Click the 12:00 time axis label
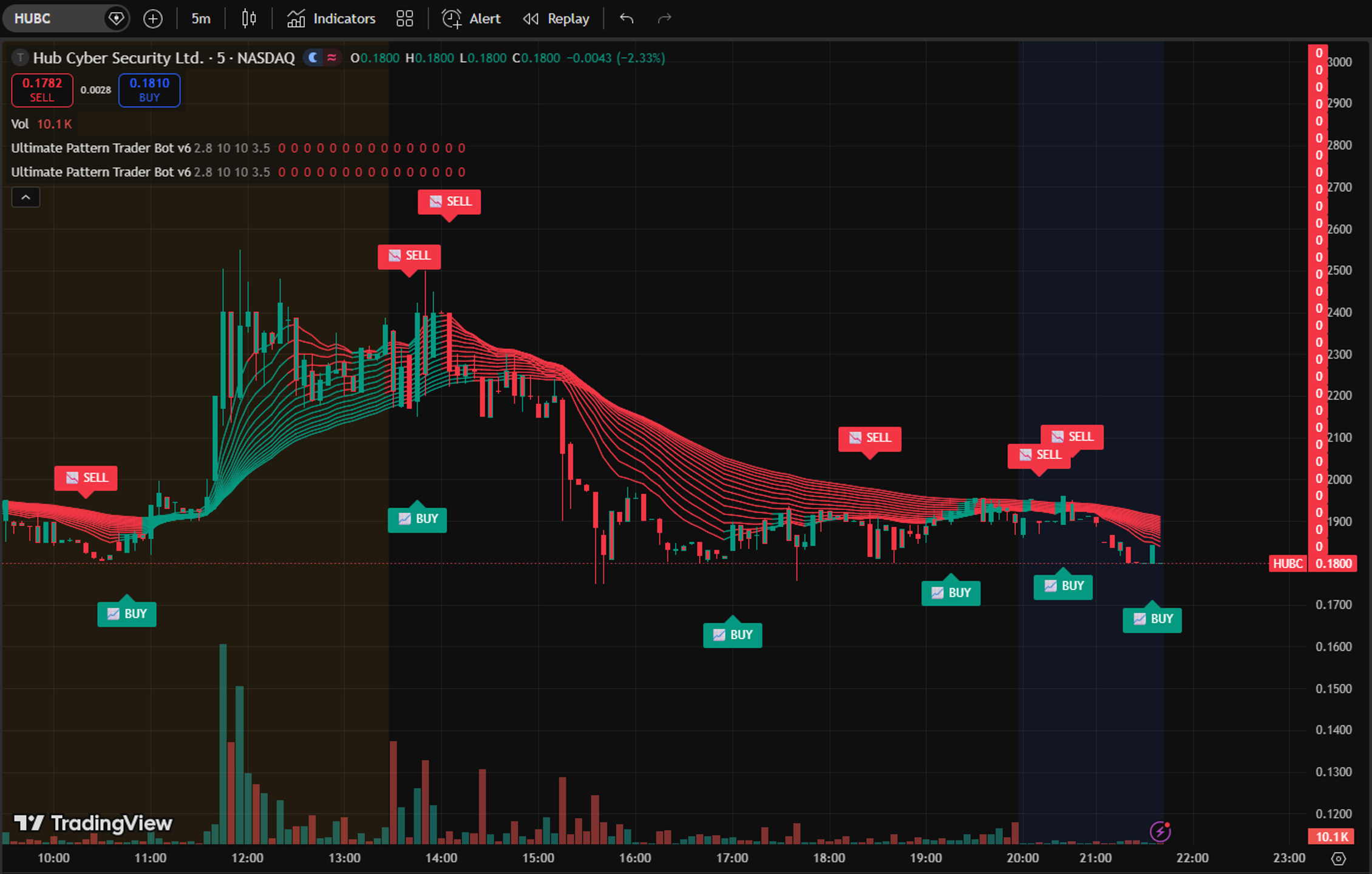1372x874 pixels. click(247, 858)
